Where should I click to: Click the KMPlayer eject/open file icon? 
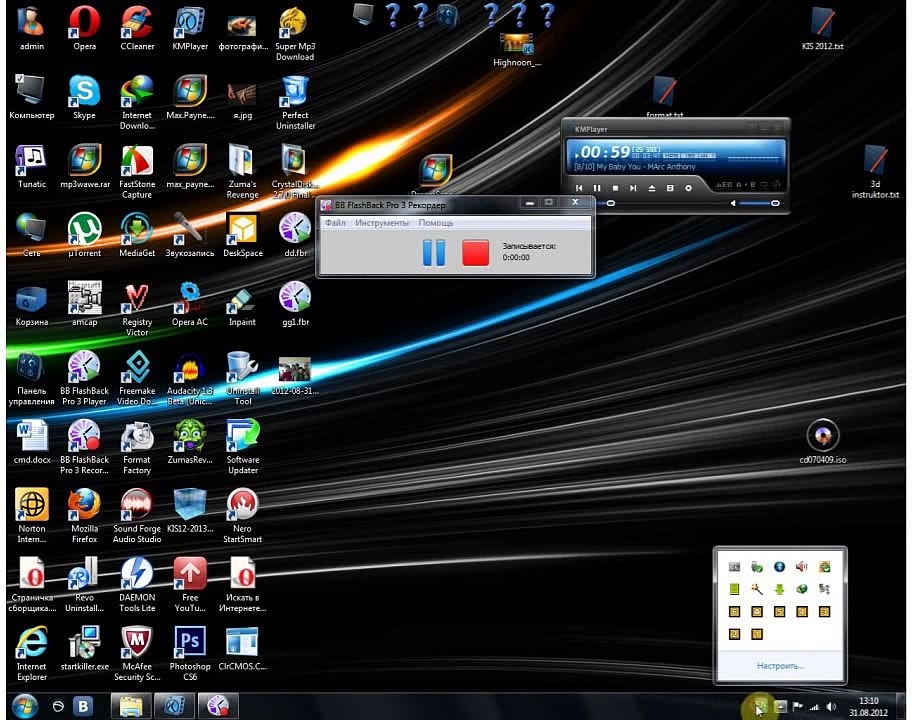tap(652, 188)
